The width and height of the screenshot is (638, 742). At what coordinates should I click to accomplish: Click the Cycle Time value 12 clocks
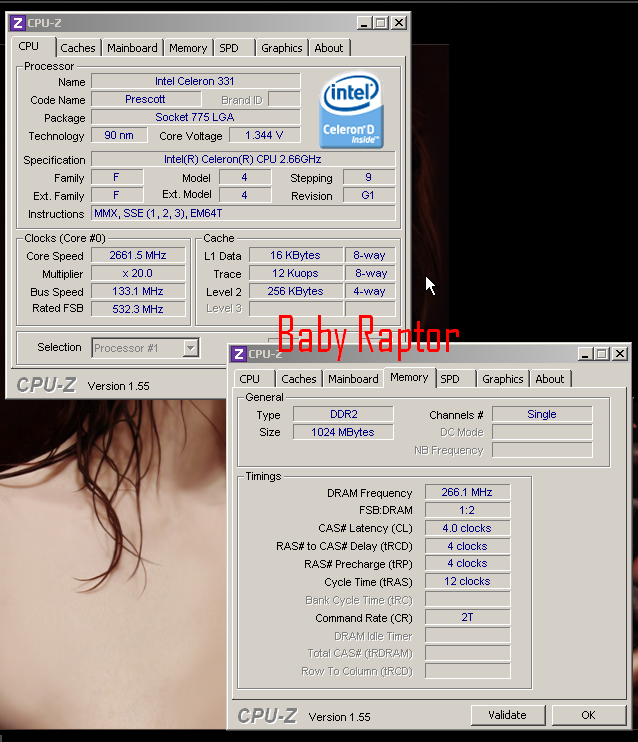pos(468,581)
